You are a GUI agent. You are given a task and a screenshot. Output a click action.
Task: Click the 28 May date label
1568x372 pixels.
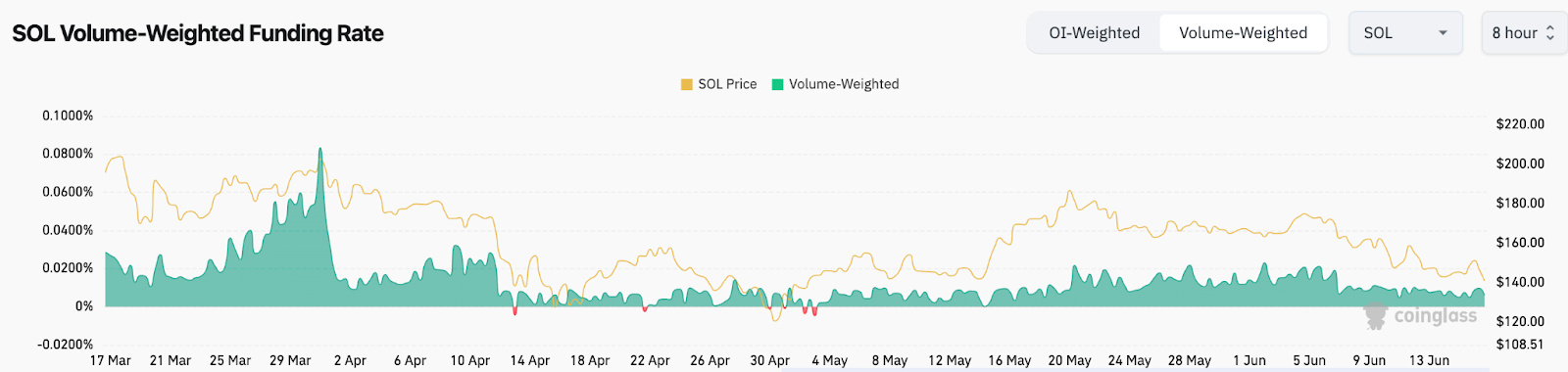[x=1190, y=360]
